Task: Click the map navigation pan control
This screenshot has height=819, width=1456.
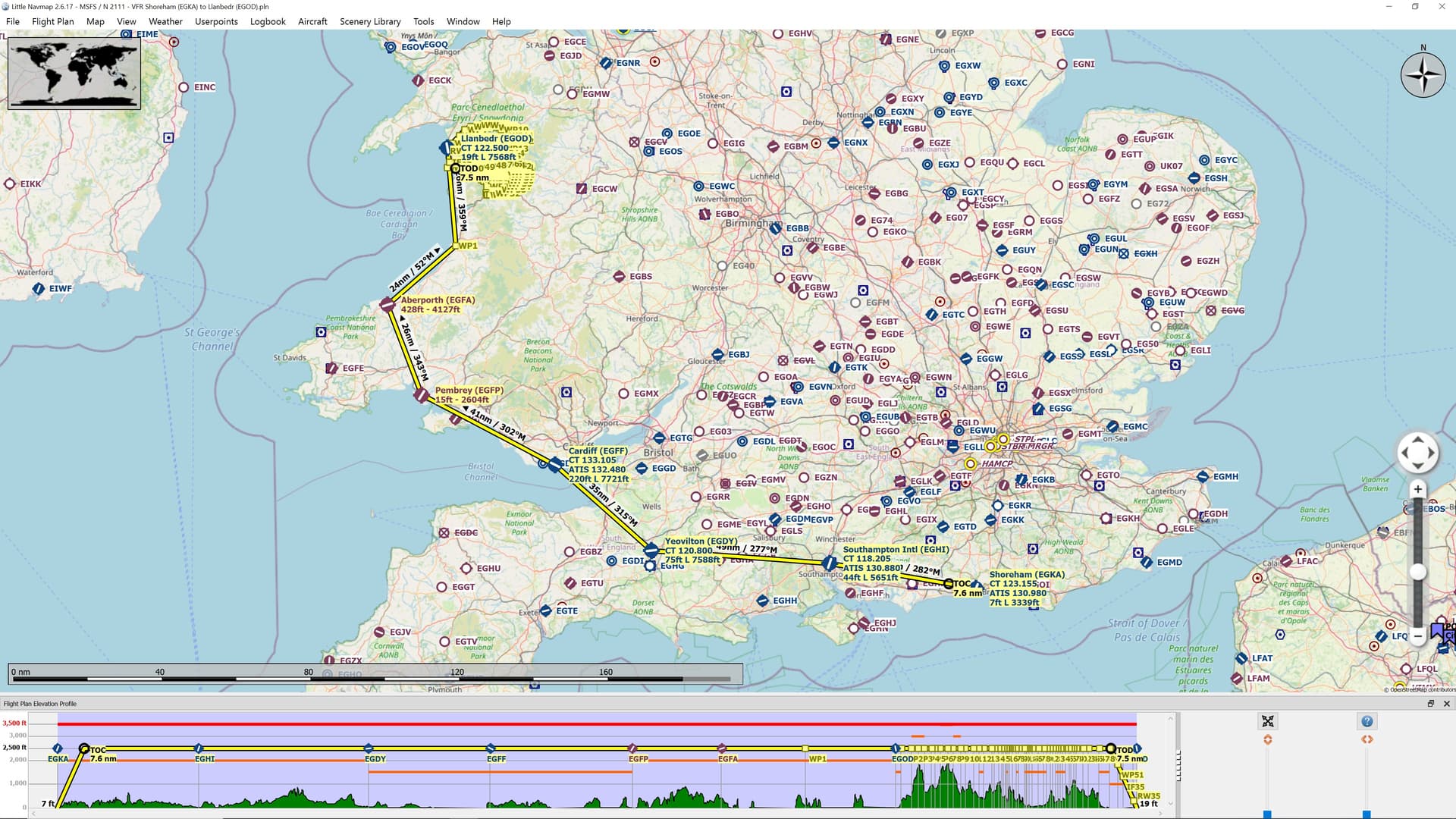Action: click(1417, 453)
